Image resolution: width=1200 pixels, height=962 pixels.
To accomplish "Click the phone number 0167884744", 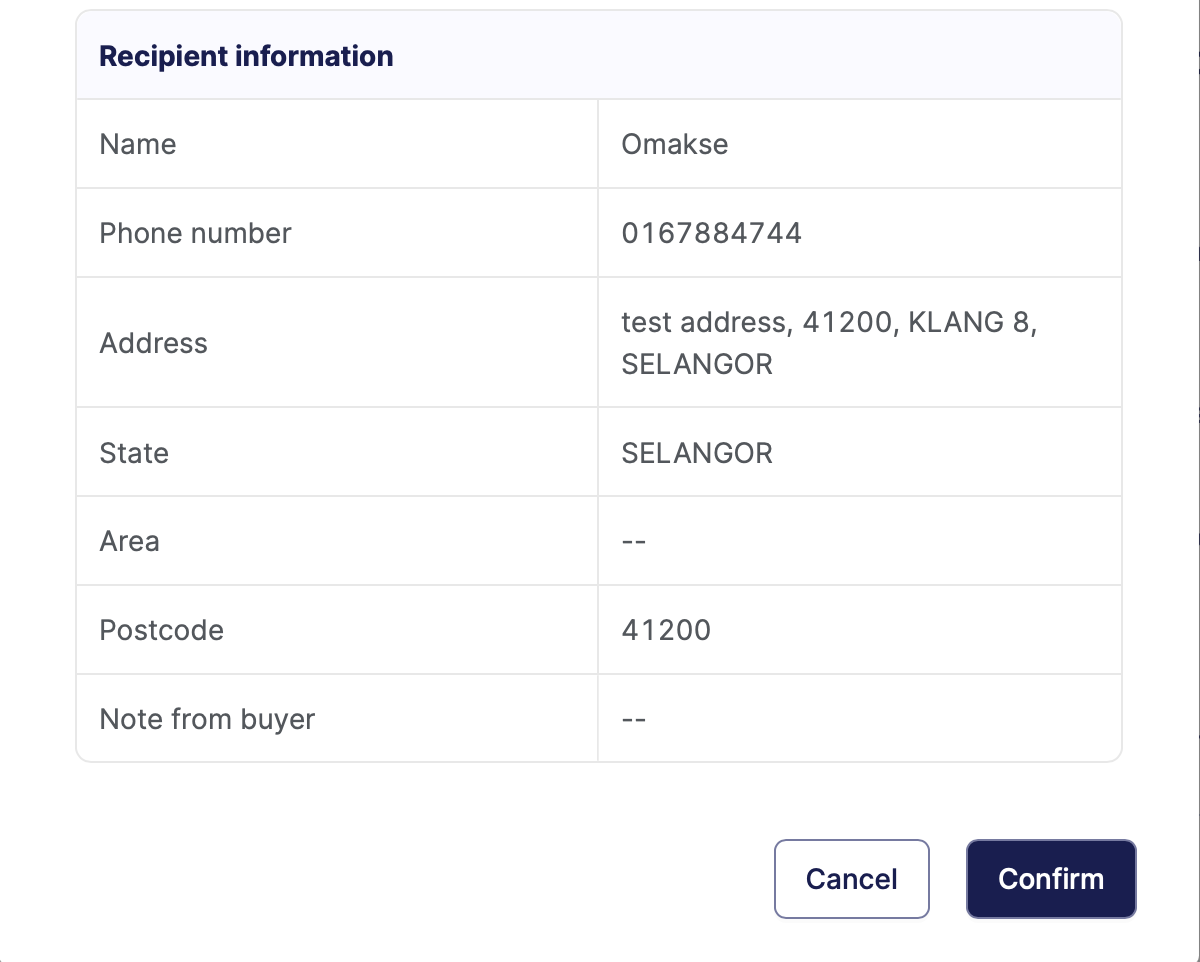I will click(711, 233).
